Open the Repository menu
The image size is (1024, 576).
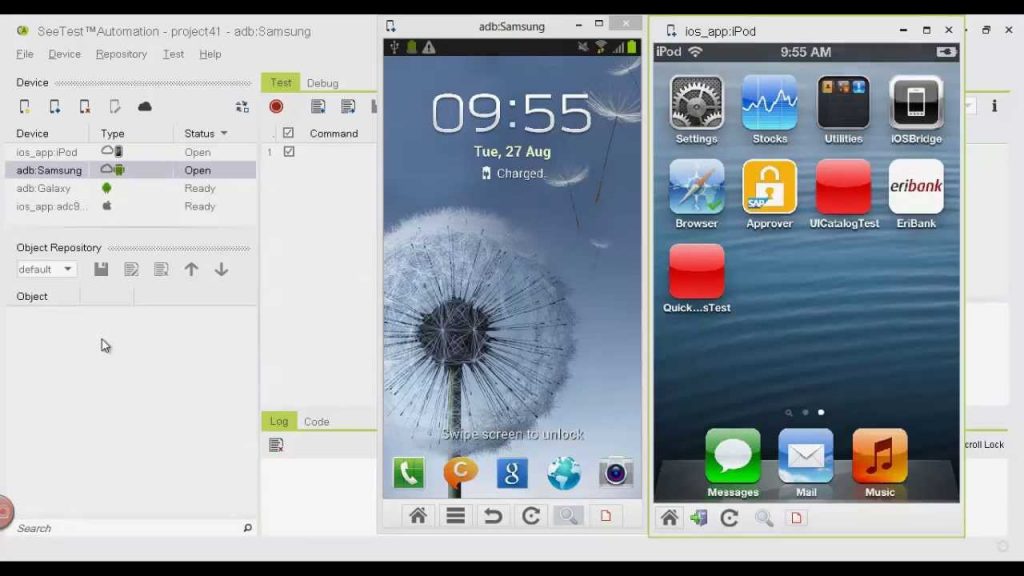coord(121,54)
